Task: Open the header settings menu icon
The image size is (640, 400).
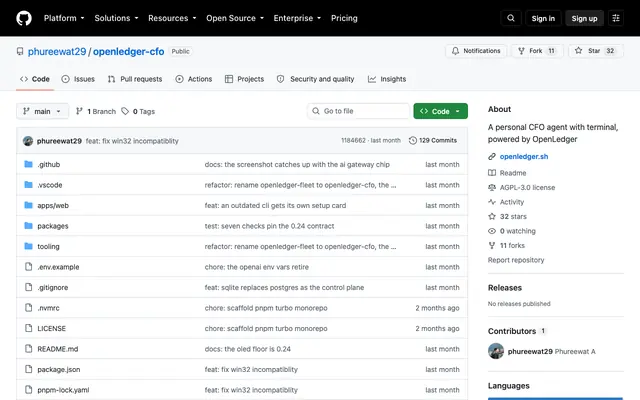Action: [616, 18]
